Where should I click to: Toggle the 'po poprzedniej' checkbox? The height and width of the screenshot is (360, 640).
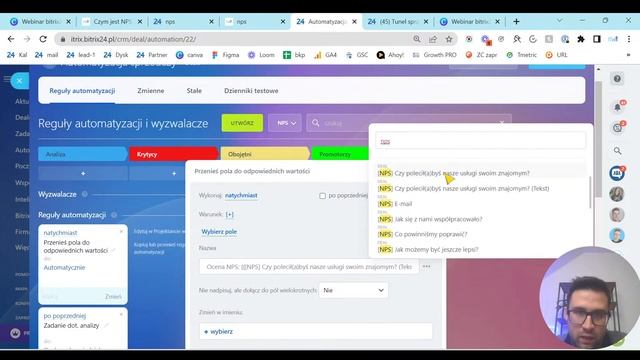click(x=322, y=196)
